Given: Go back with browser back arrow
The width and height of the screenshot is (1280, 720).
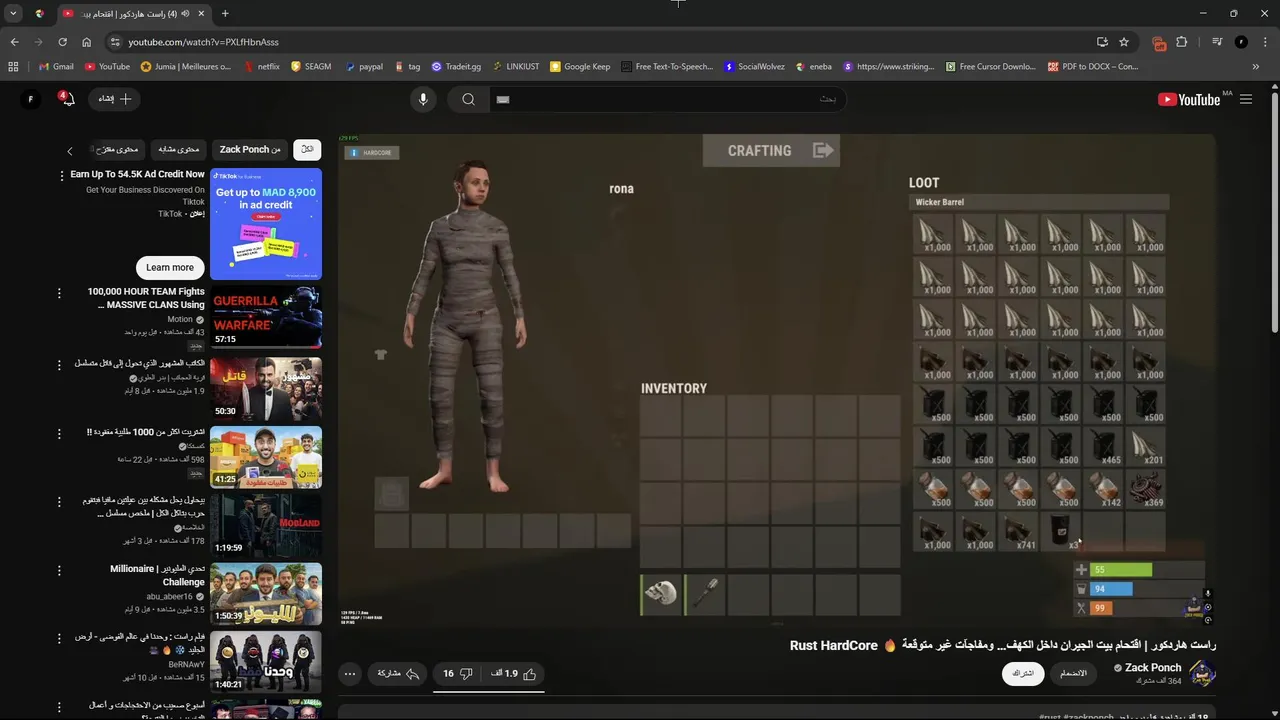Looking at the screenshot, I should [x=14, y=42].
